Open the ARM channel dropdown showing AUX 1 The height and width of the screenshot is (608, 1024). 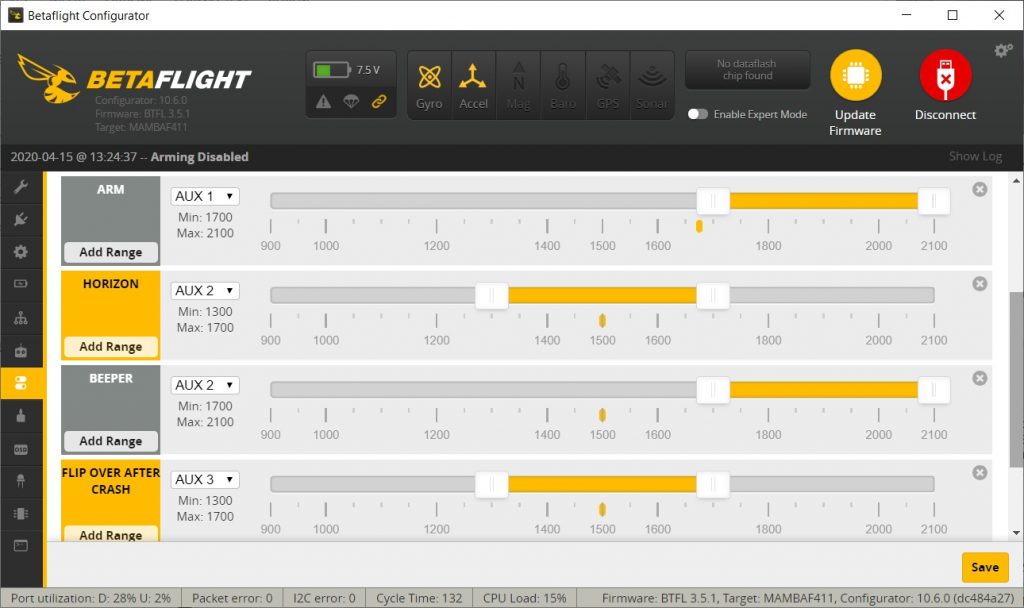click(x=205, y=196)
